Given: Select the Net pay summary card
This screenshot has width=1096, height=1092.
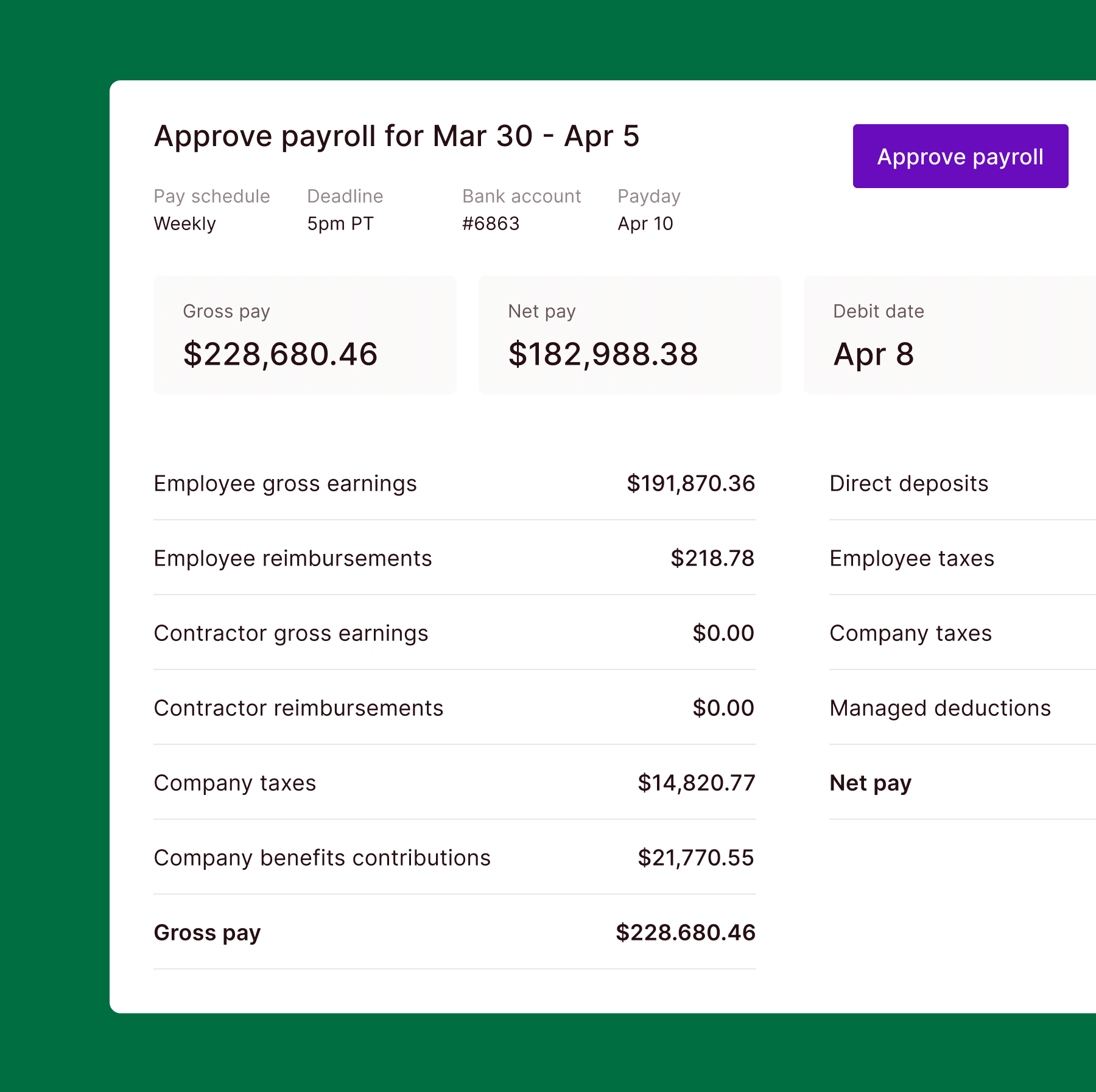Looking at the screenshot, I should (x=628, y=334).
